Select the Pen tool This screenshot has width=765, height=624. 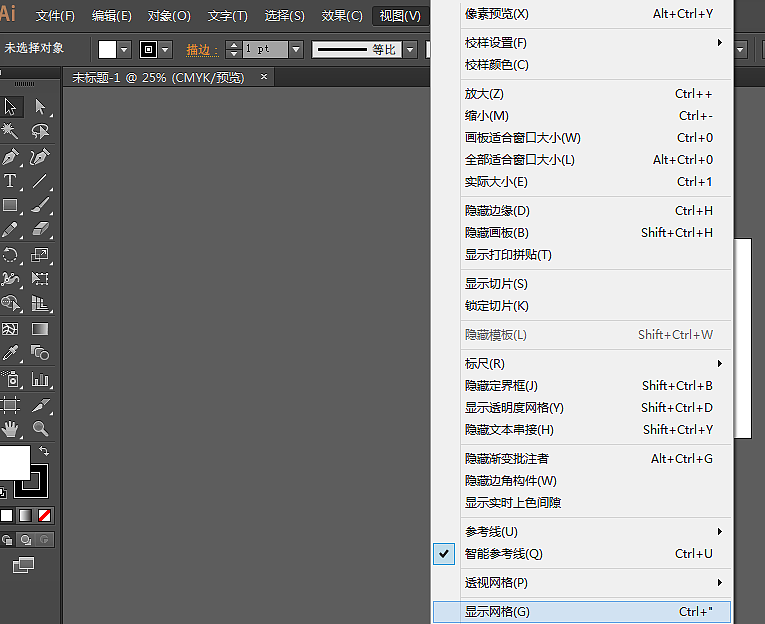(x=10, y=157)
